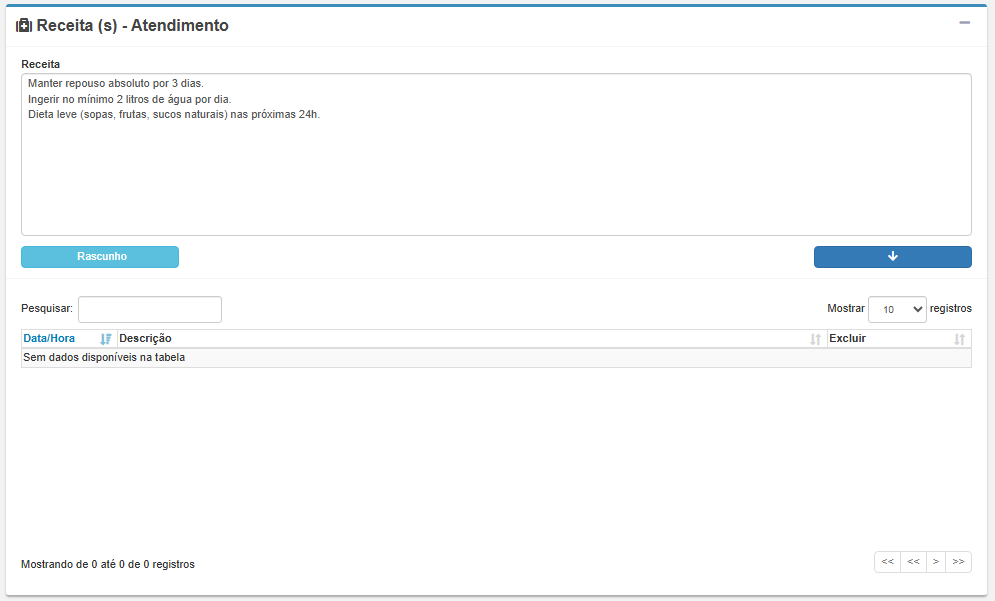Image resolution: width=995 pixels, height=601 pixels.
Task: Go to the first page of records
Action: 887,562
